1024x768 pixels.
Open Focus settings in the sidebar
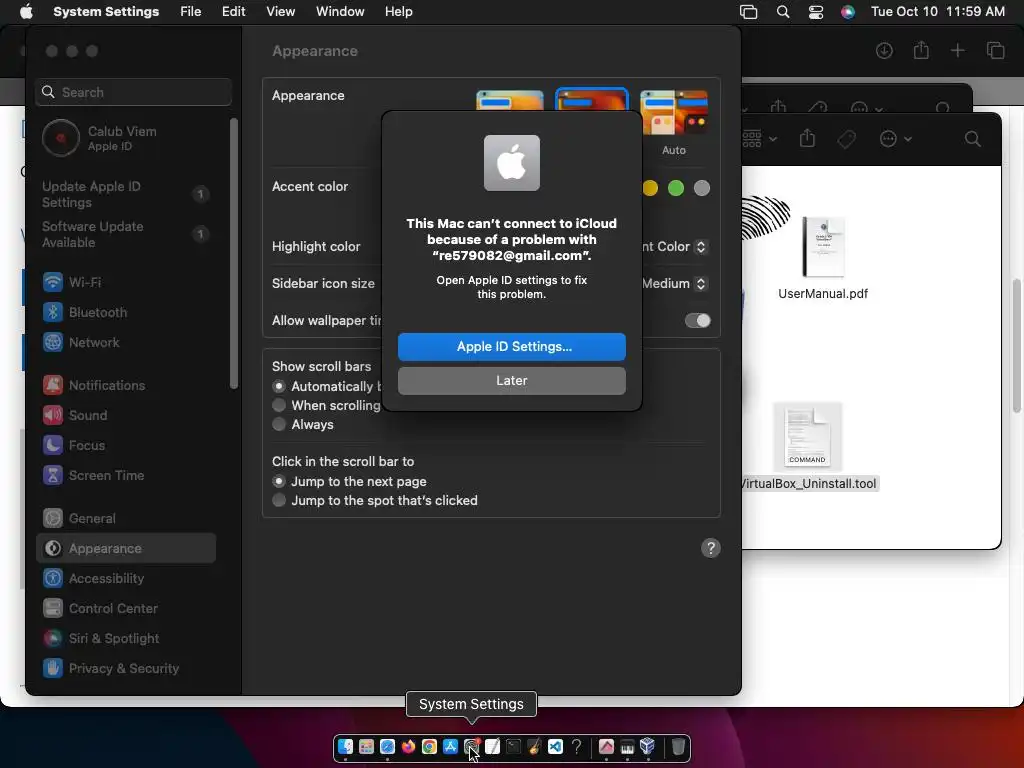(125, 445)
